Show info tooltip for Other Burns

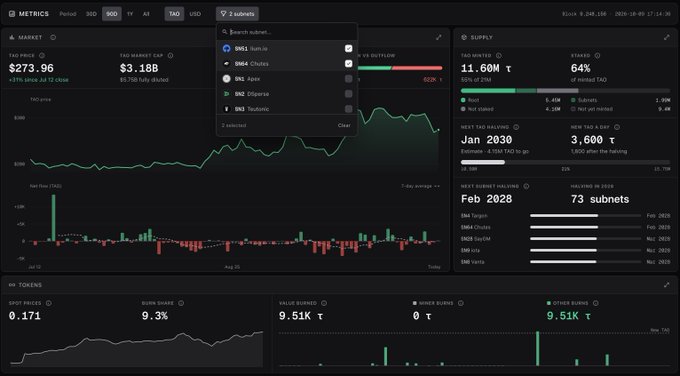tap(595, 303)
